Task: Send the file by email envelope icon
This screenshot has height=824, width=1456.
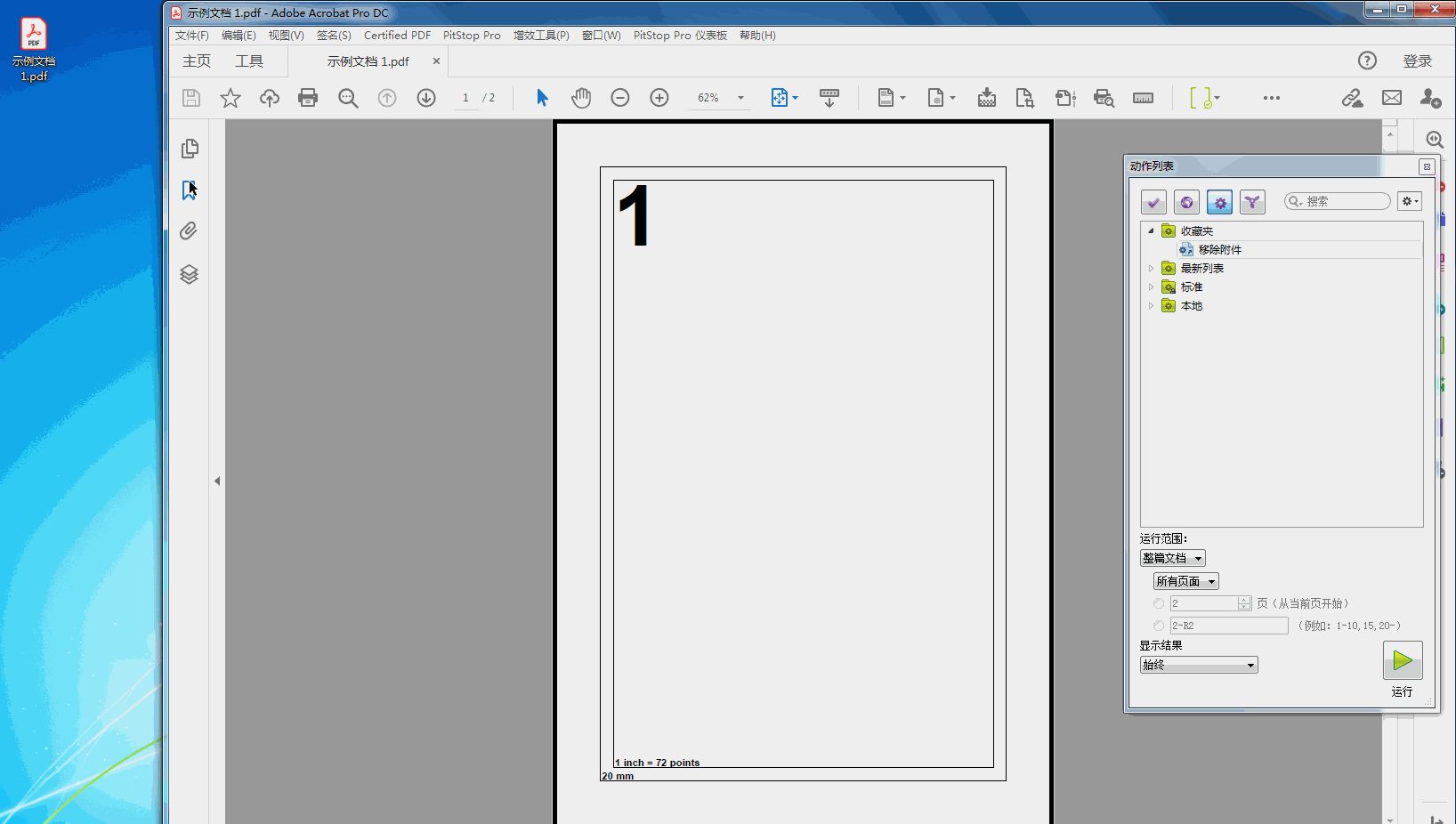Action: (1392, 98)
